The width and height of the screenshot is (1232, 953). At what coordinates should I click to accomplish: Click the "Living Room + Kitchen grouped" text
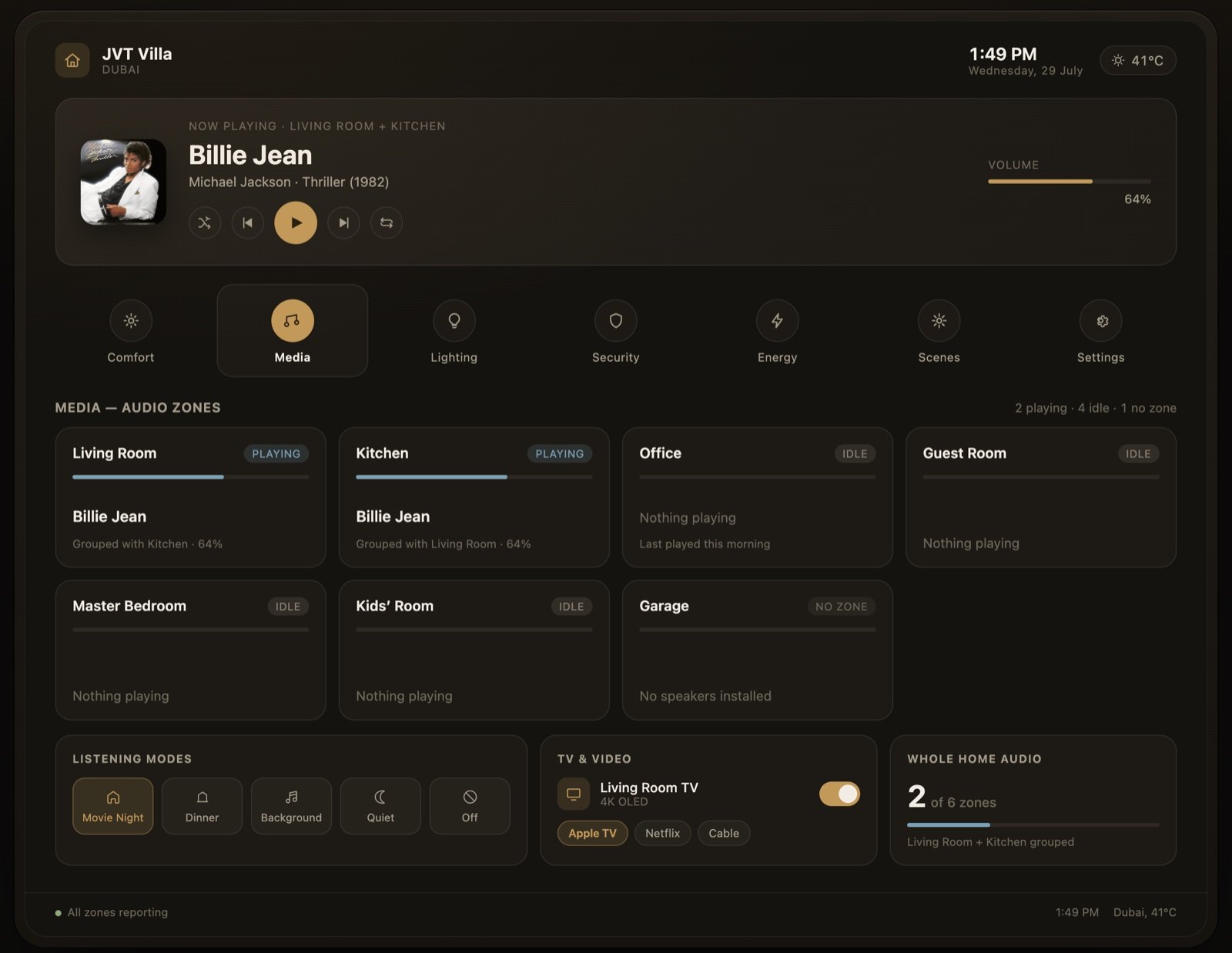pos(990,842)
